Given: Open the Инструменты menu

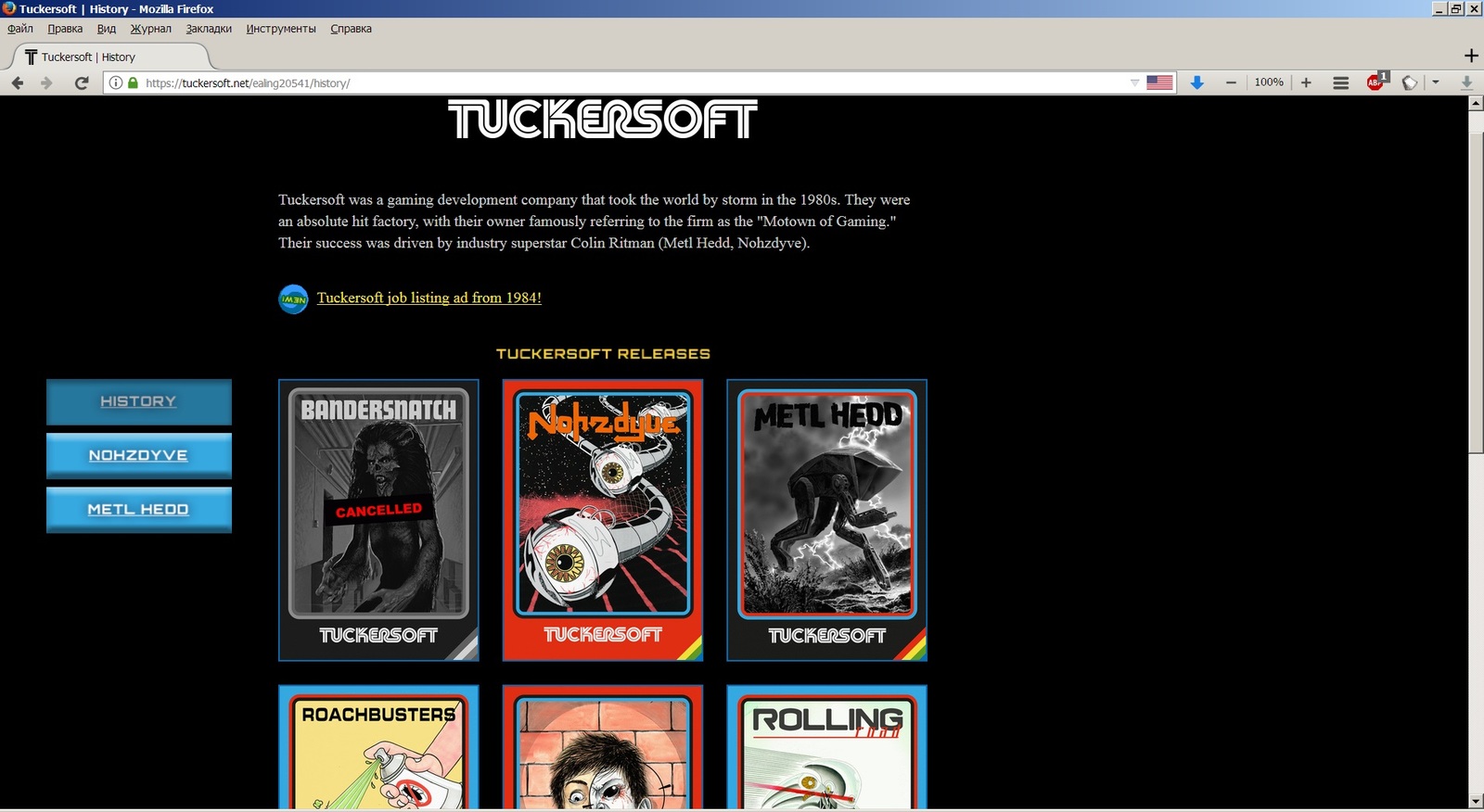Looking at the screenshot, I should 281,29.
